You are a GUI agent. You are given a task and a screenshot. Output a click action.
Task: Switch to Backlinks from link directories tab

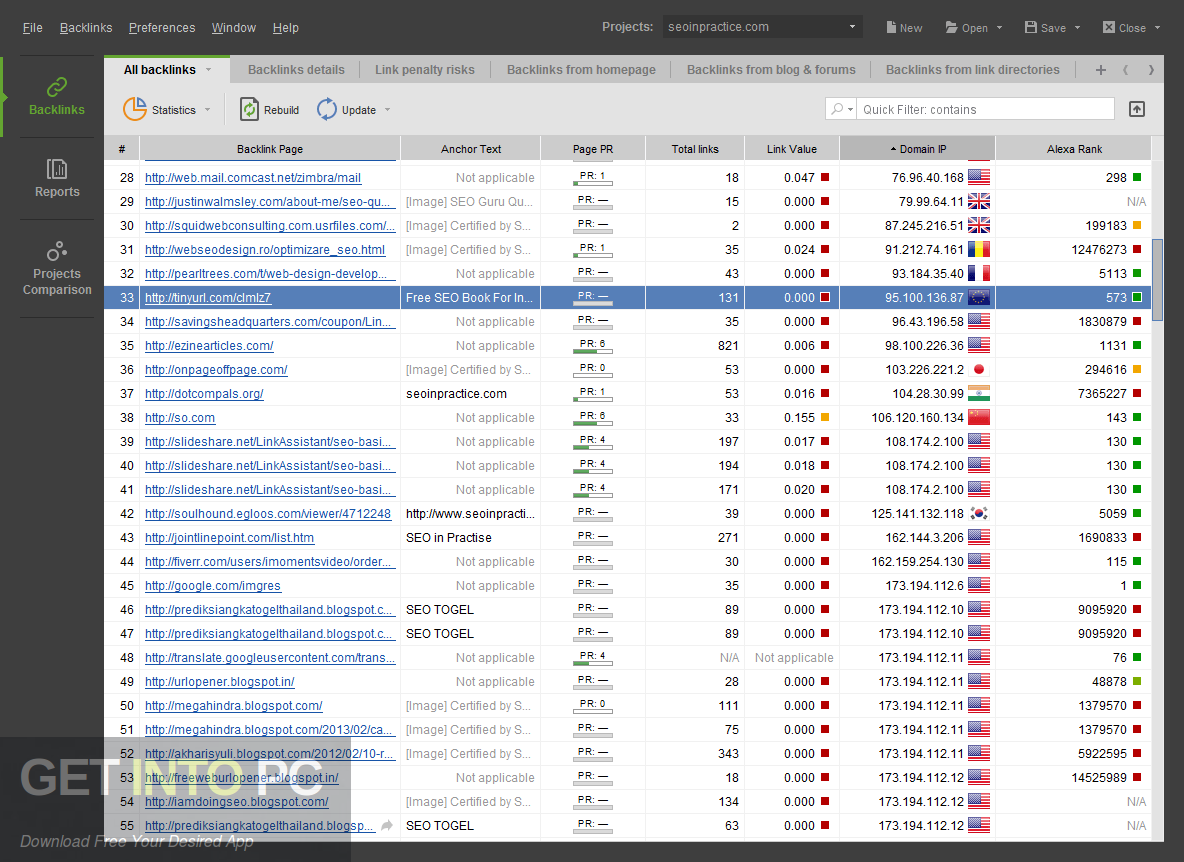(973, 69)
